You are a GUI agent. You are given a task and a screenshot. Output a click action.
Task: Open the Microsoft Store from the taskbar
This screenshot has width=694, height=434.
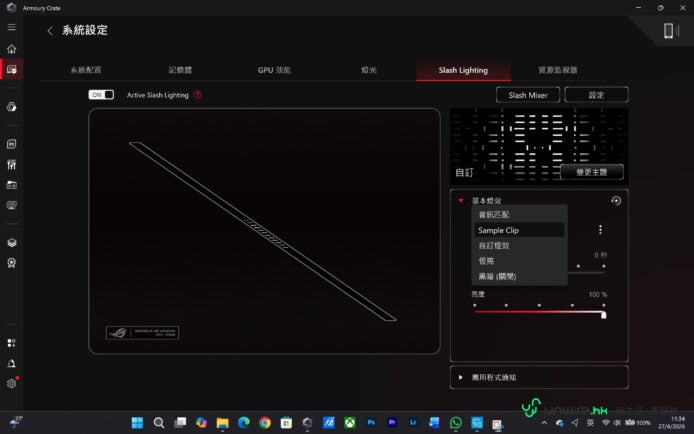point(286,422)
